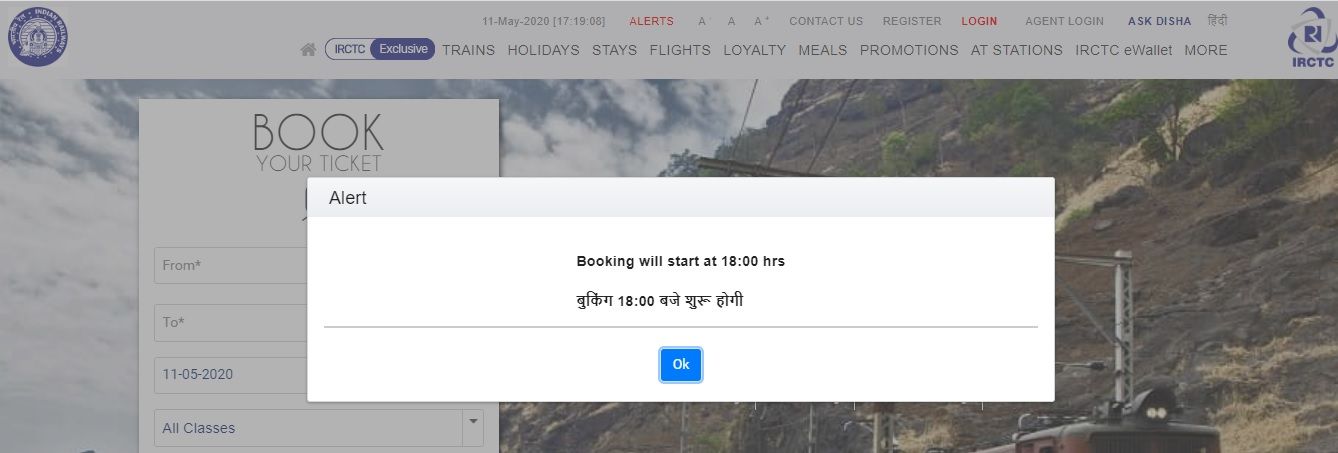1338x453 pixels.
Task: Open the REGISTER link
Action: 912,21
